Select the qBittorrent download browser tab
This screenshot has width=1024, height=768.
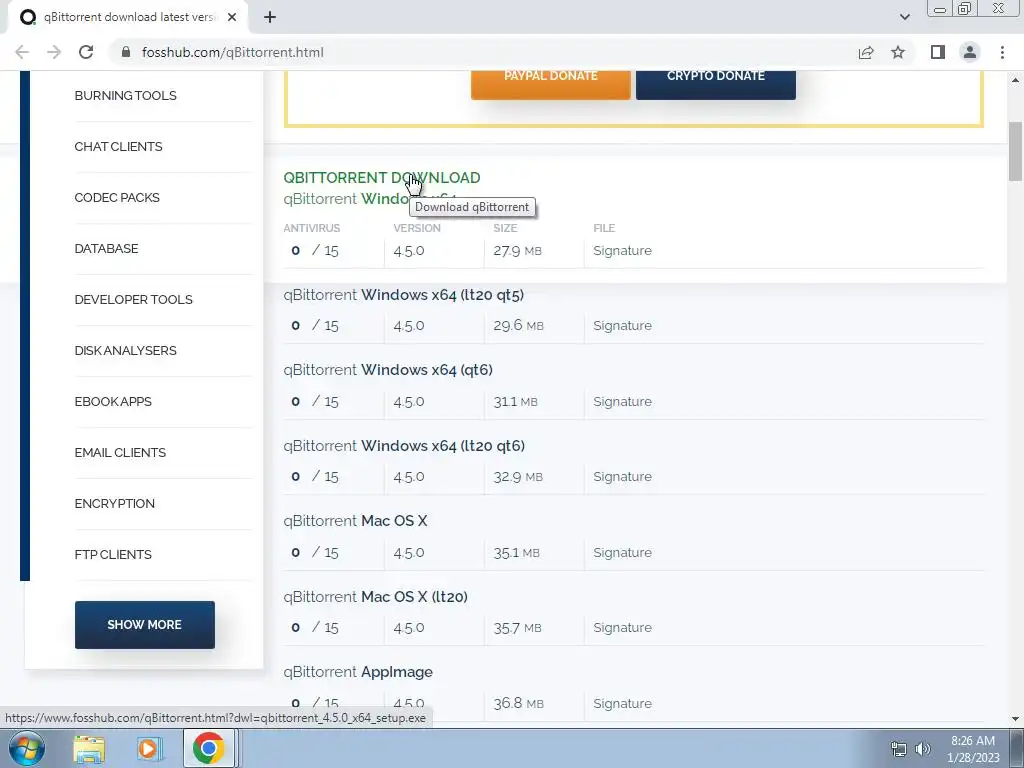(128, 17)
